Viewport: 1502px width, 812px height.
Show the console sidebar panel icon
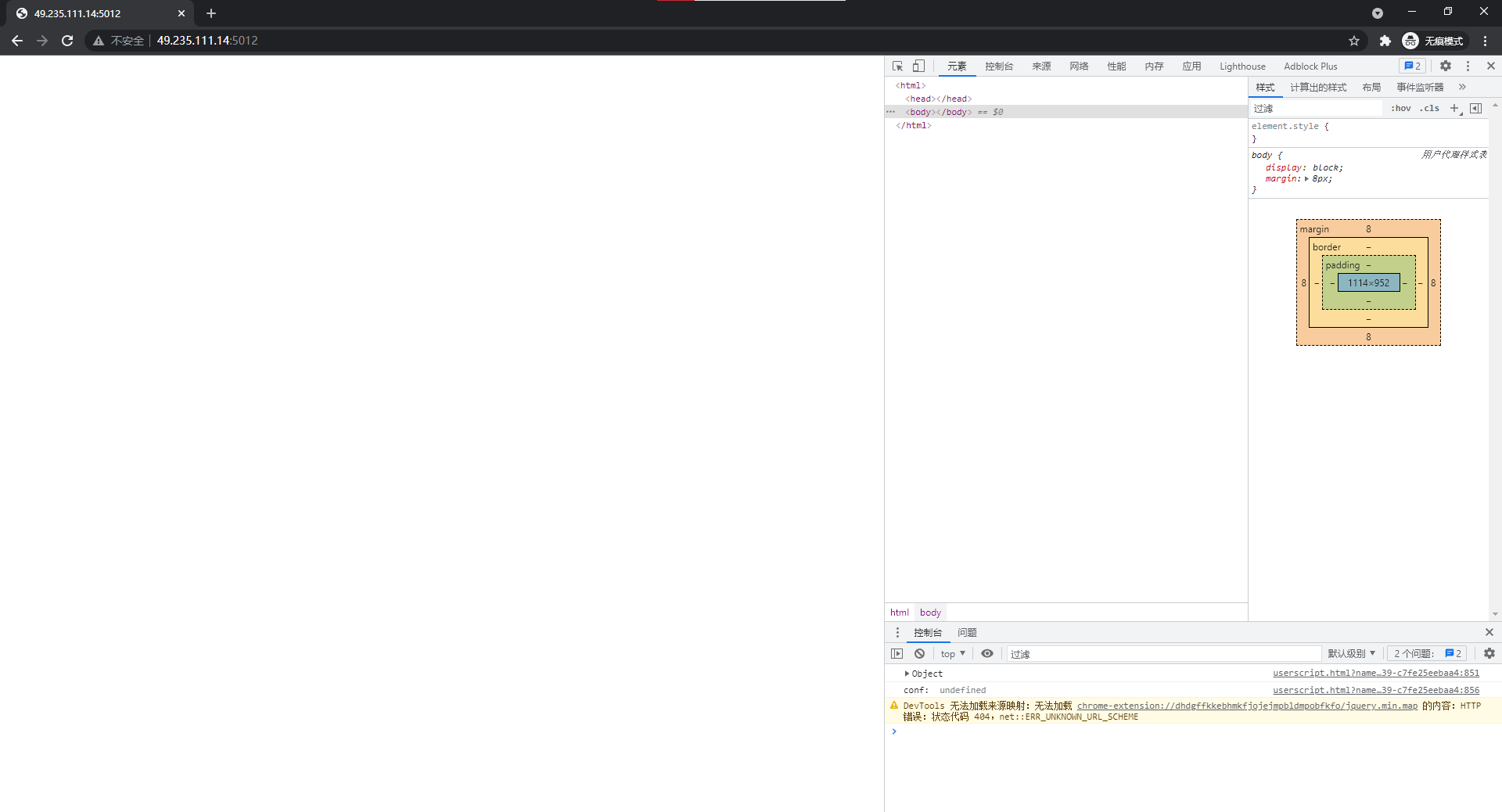(897, 654)
